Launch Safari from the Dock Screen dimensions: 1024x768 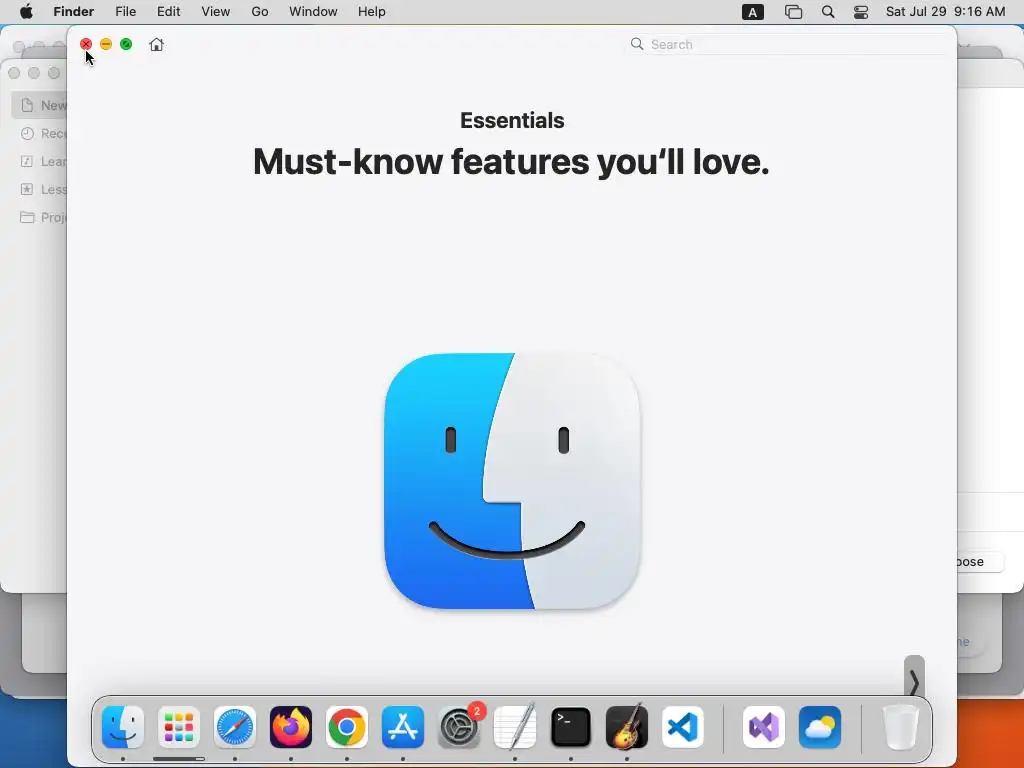[235, 727]
